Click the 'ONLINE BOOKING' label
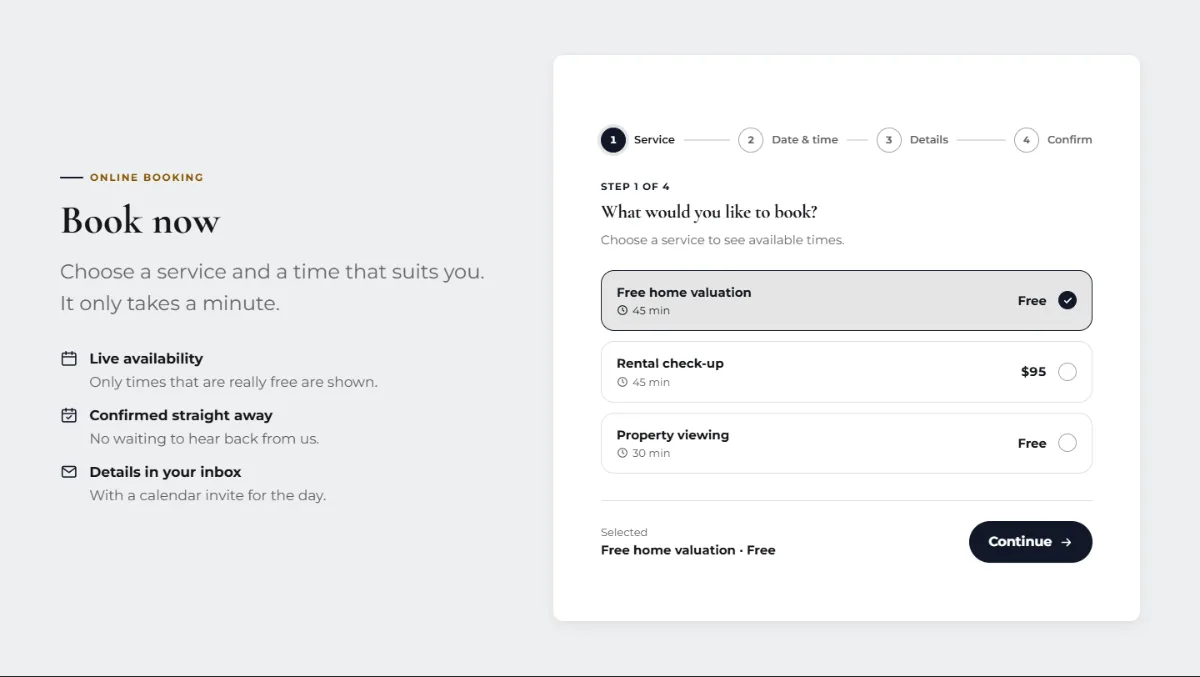The image size is (1200, 677). click(147, 177)
